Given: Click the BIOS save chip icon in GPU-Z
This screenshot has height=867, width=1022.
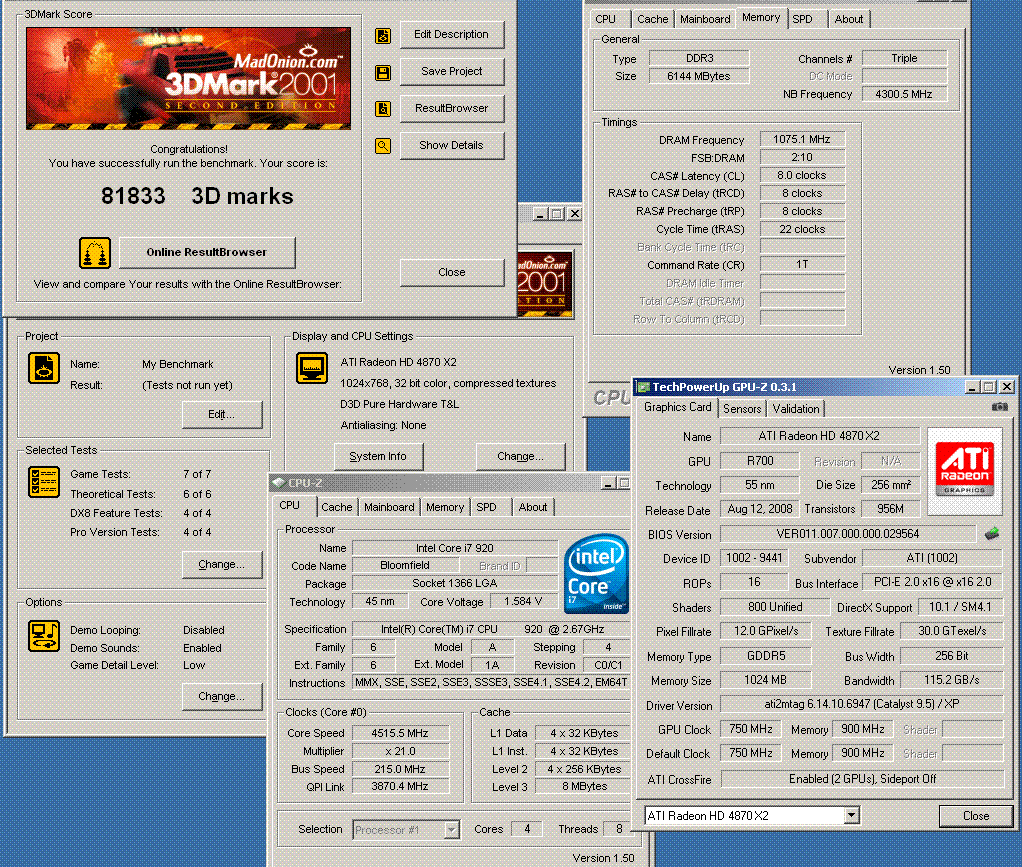Looking at the screenshot, I should pos(992,534).
